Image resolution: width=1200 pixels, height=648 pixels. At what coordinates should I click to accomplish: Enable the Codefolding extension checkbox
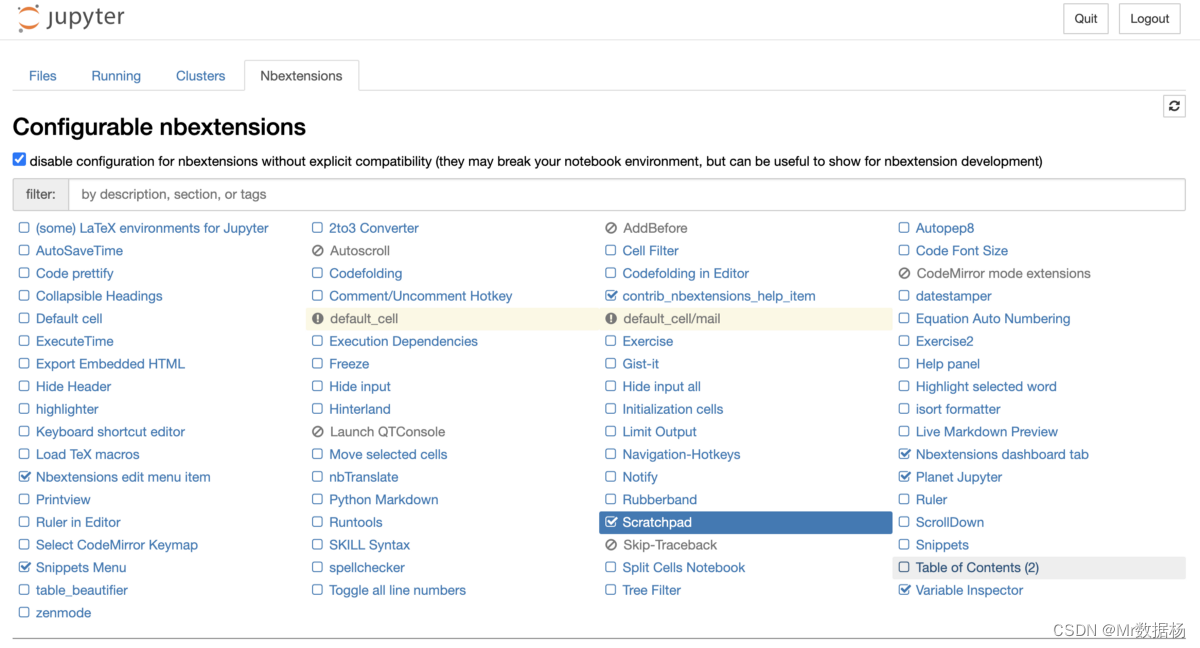pos(318,273)
